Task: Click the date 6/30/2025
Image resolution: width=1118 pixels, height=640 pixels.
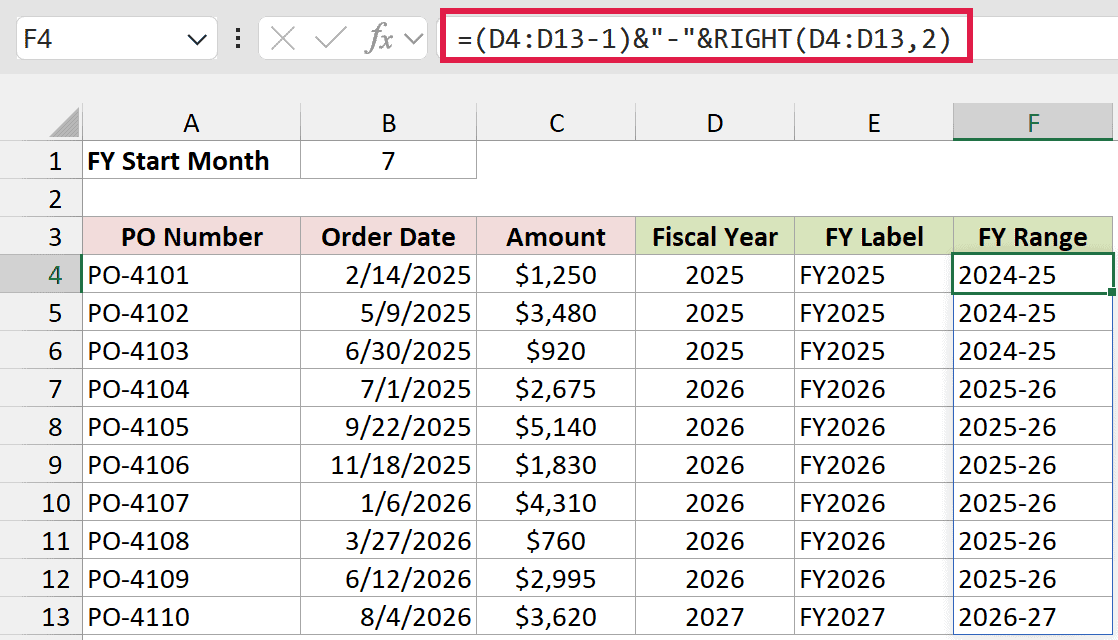Action: click(389, 351)
